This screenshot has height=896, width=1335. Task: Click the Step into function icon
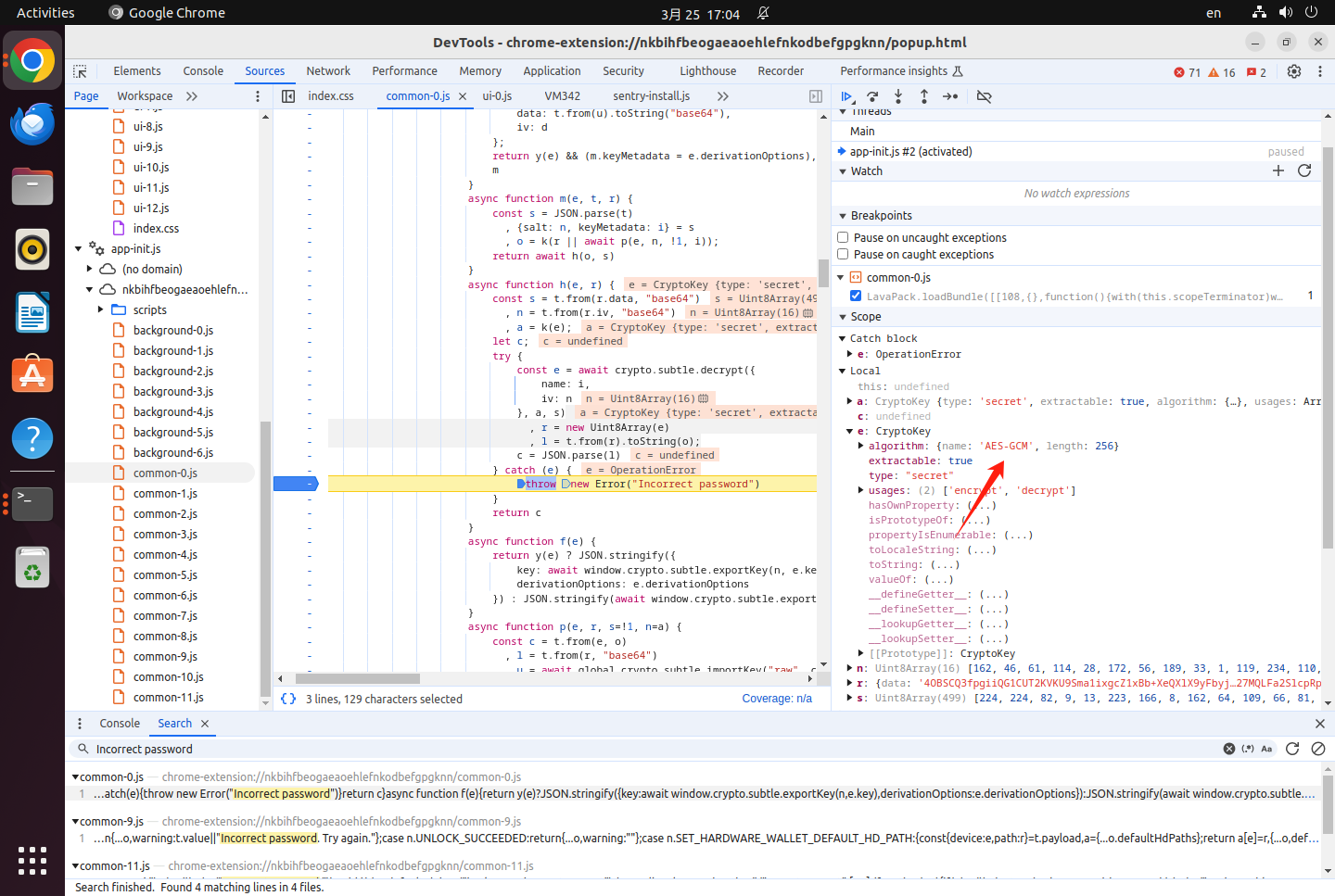pyautogui.click(x=898, y=96)
